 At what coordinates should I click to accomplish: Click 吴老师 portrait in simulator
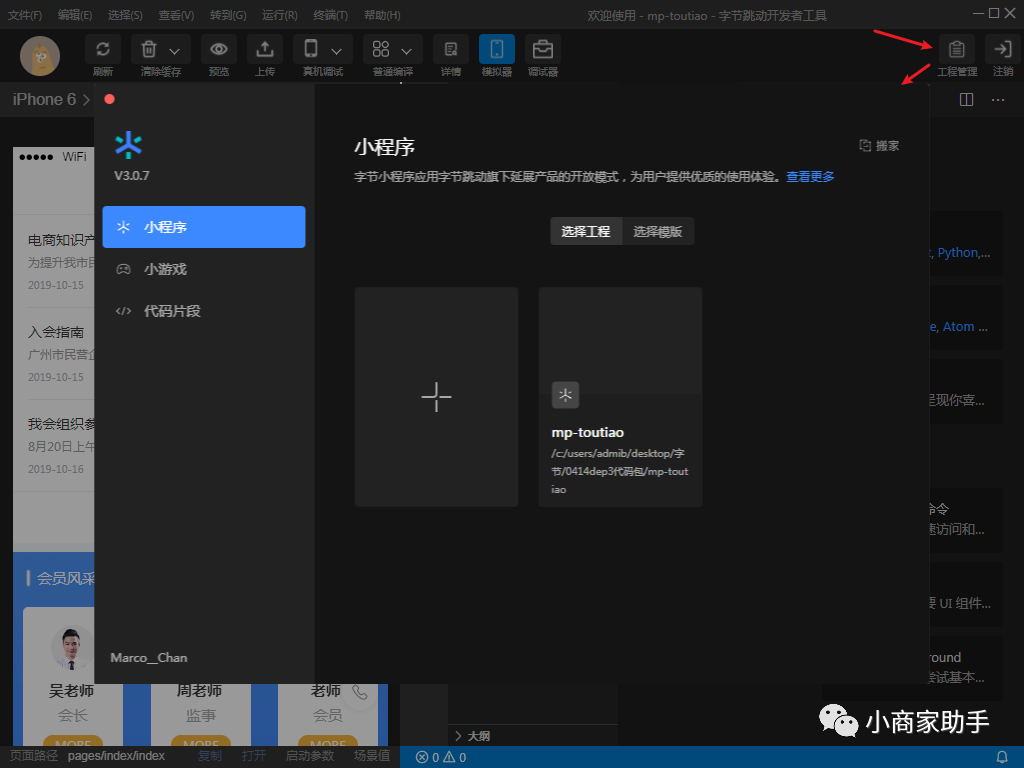click(72, 648)
